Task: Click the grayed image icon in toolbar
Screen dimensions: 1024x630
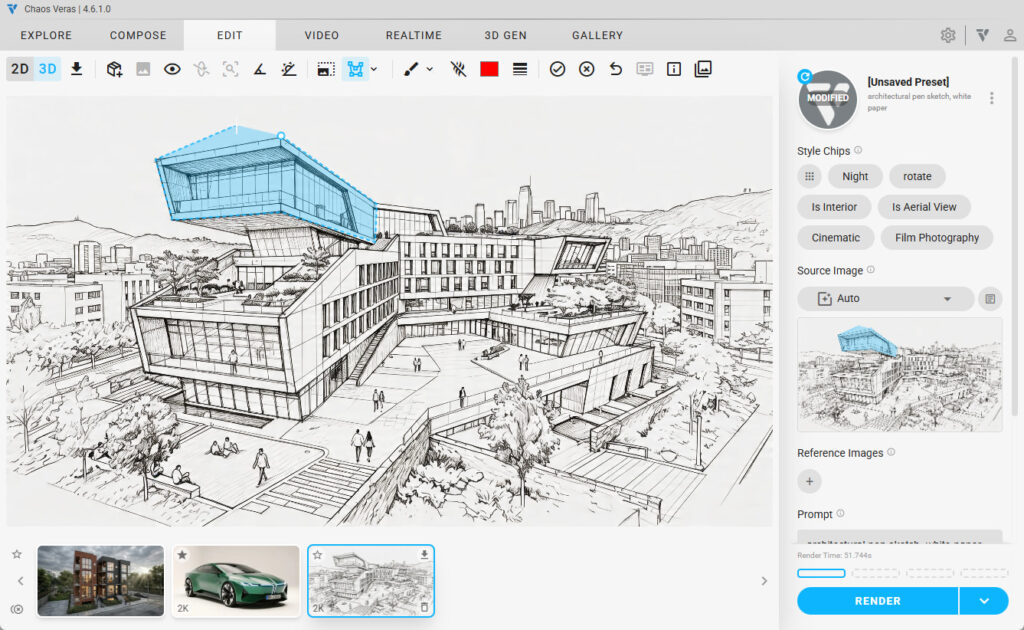Action: pyautogui.click(x=143, y=69)
